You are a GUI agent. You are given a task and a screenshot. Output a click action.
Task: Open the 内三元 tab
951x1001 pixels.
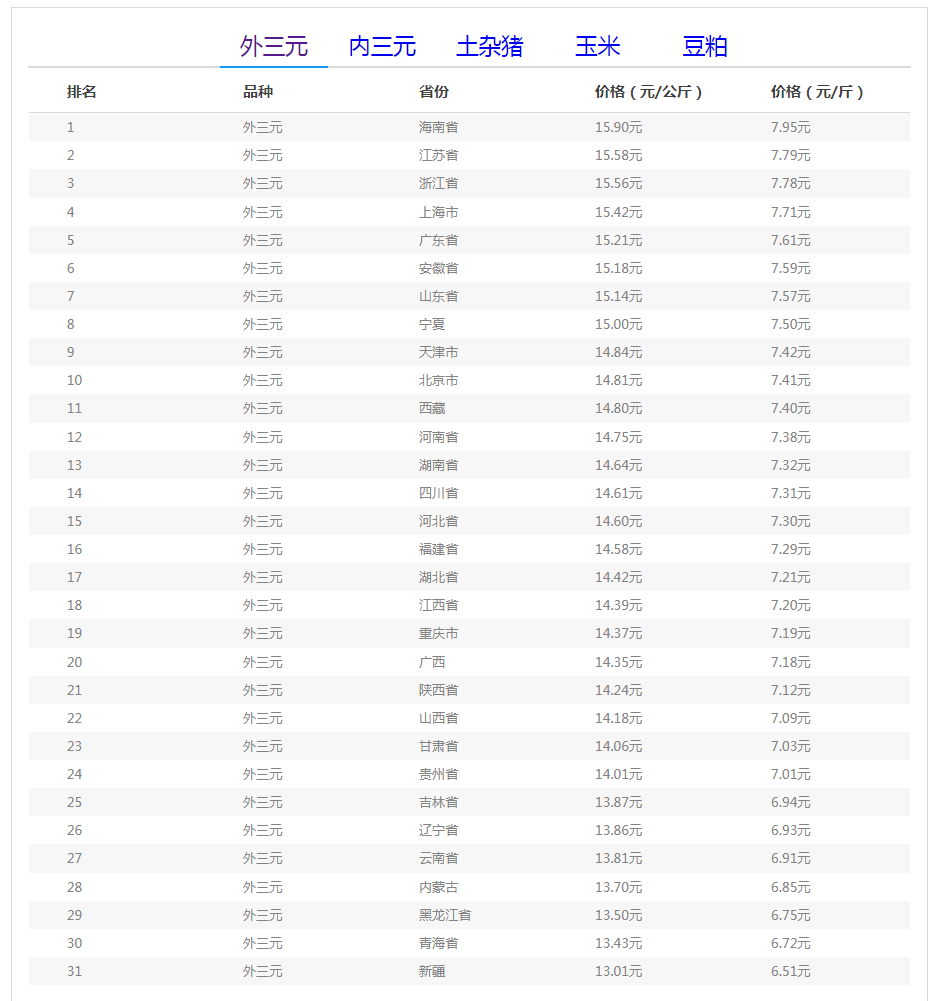382,47
